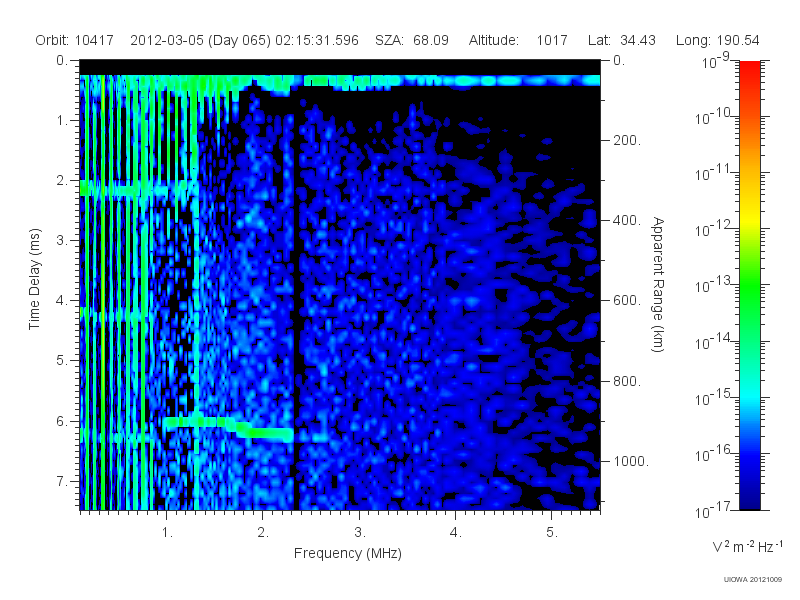The width and height of the screenshot is (800, 600).
Task: Click the 'Apparent Range (km)' axis label
Action: [658, 284]
